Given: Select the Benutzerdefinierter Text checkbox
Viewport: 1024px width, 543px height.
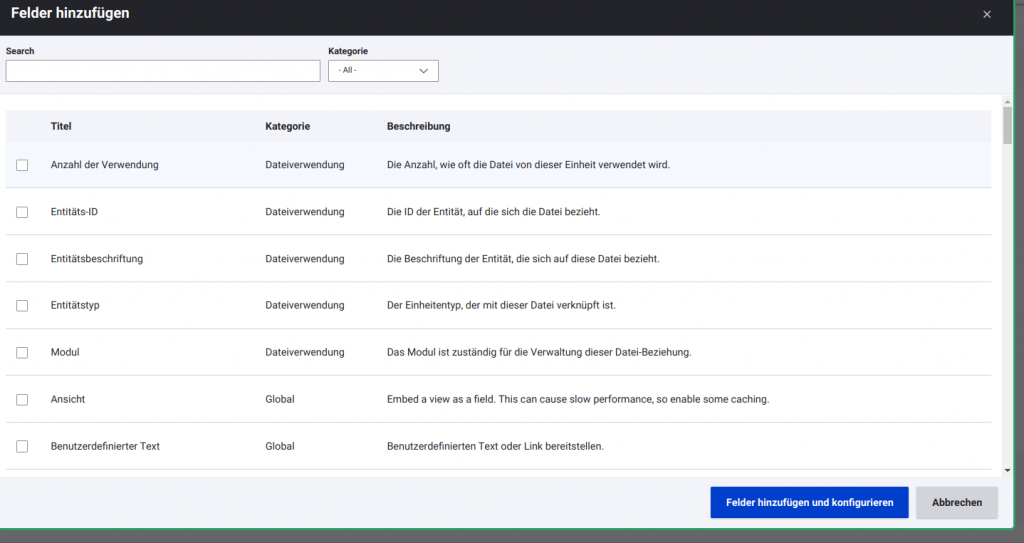Looking at the screenshot, I should (x=22, y=447).
